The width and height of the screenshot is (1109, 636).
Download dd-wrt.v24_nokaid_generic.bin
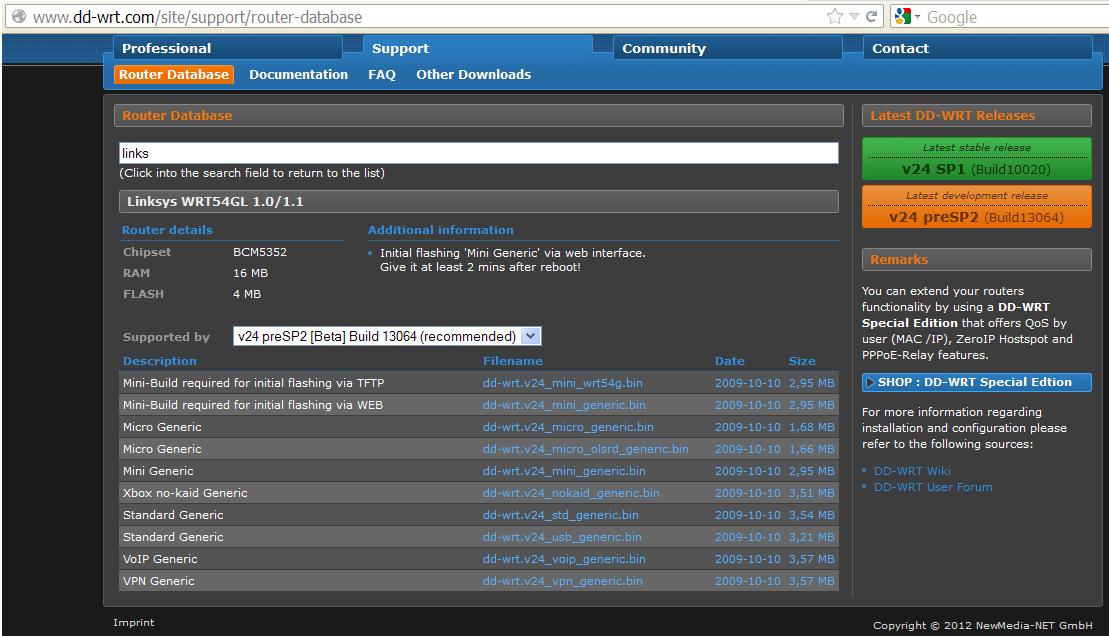pos(571,492)
